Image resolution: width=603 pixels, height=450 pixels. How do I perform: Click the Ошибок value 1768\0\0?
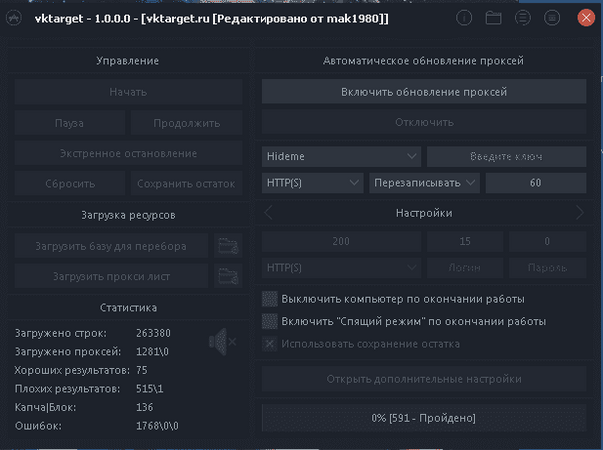point(157,426)
